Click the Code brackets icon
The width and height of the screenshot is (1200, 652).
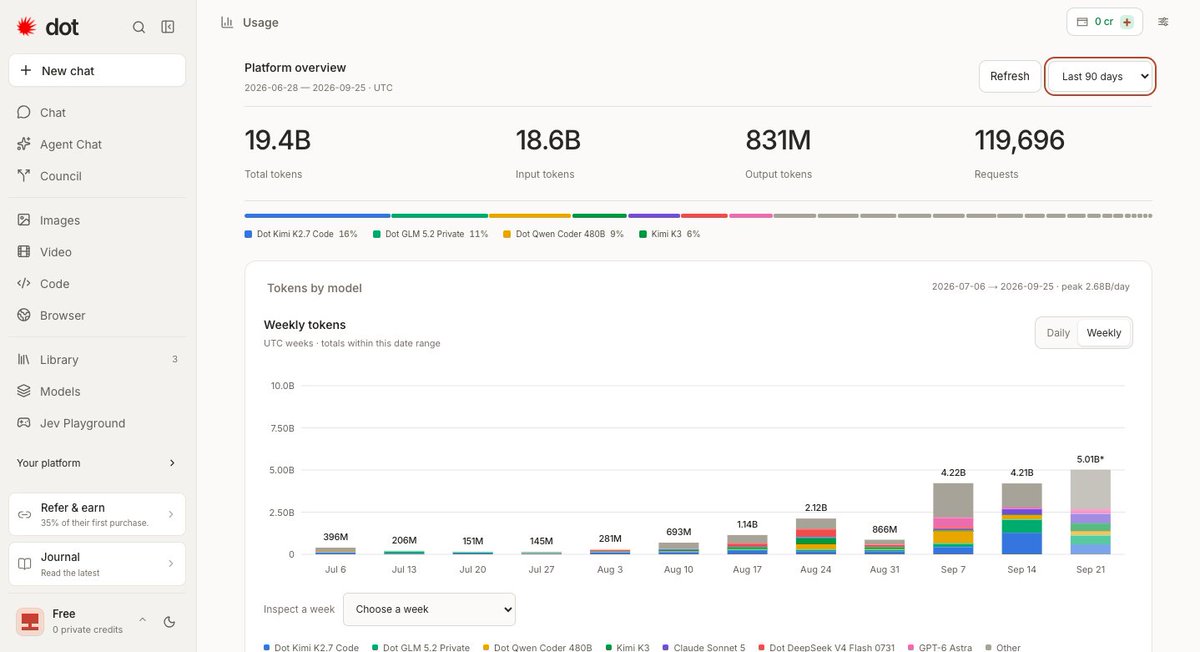pyautogui.click(x=24, y=284)
